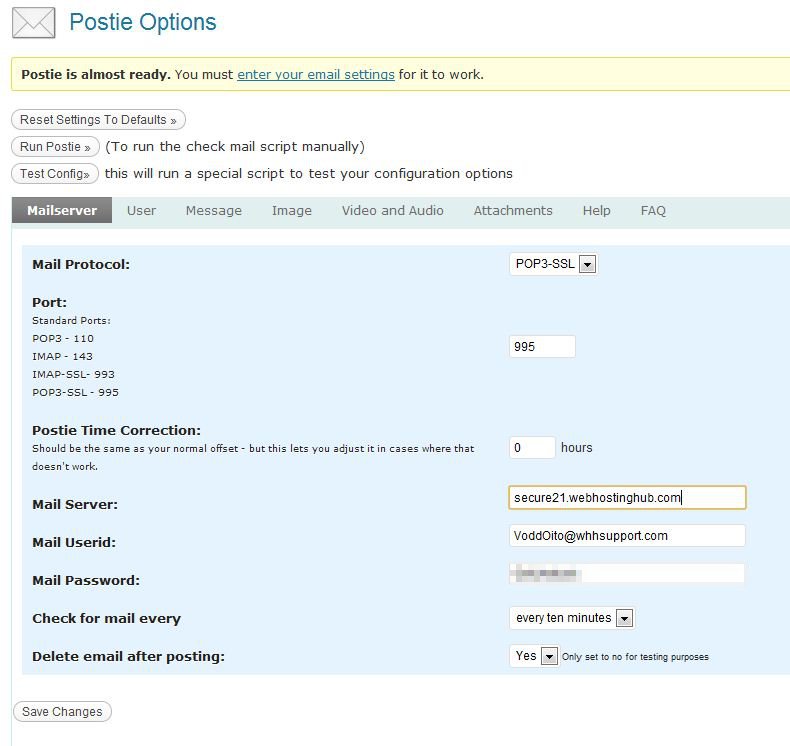The image size is (790, 746).
Task: Select the Mailserver tab
Action: [x=62, y=210]
